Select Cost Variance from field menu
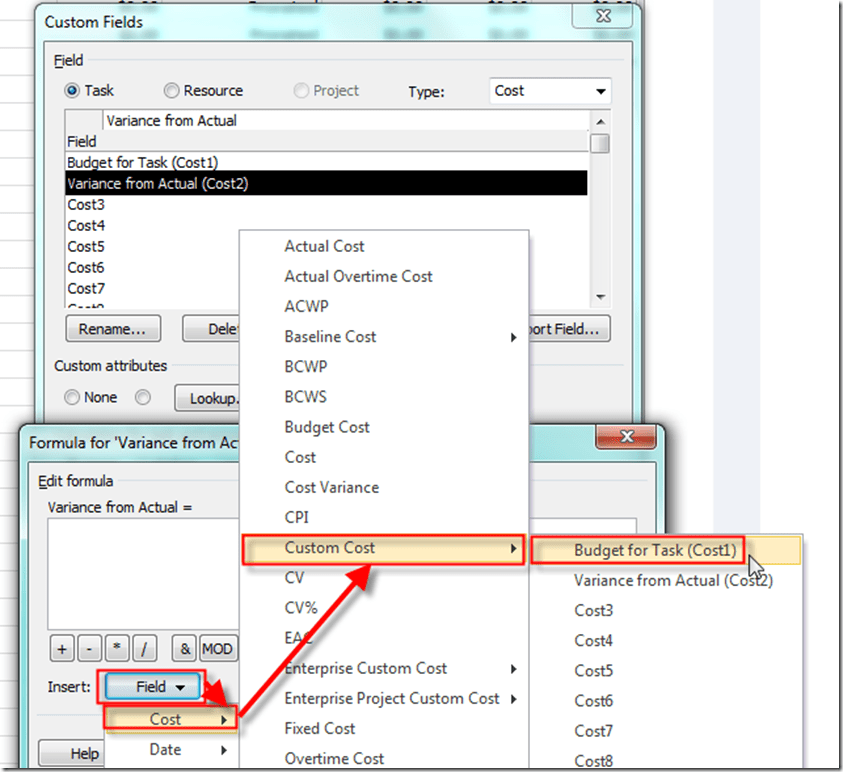The width and height of the screenshot is (843, 772). 331,487
